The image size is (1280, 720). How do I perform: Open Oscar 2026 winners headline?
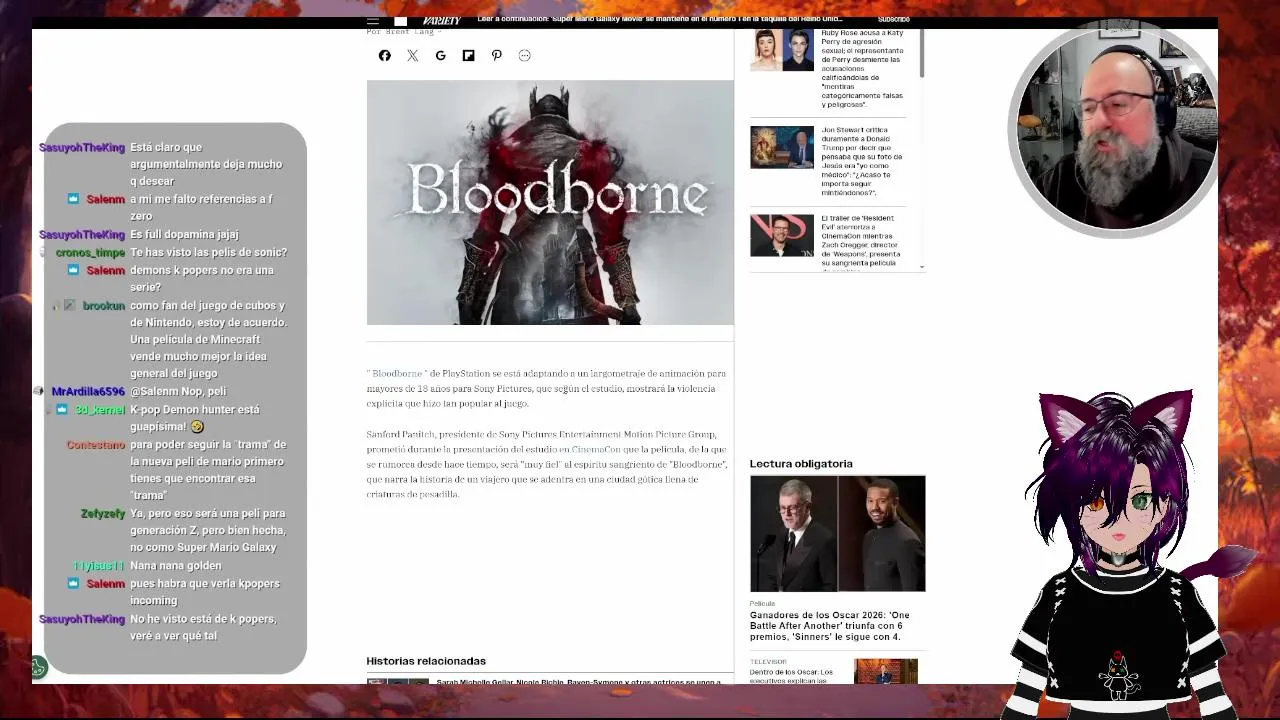click(x=830, y=626)
